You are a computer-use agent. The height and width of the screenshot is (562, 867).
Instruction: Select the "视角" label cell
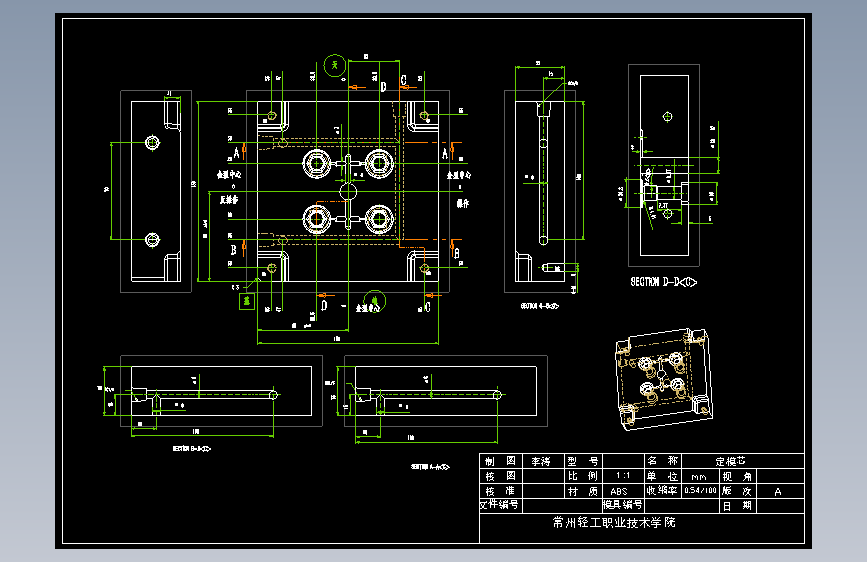(738, 476)
